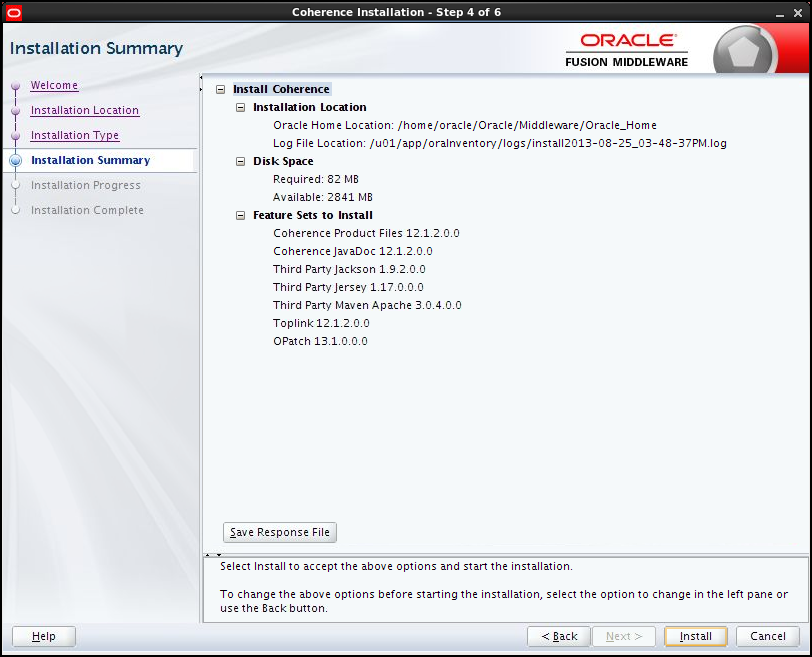The image size is (812, 657).
Task: Go to the Welcome step link
Action: 54,85
